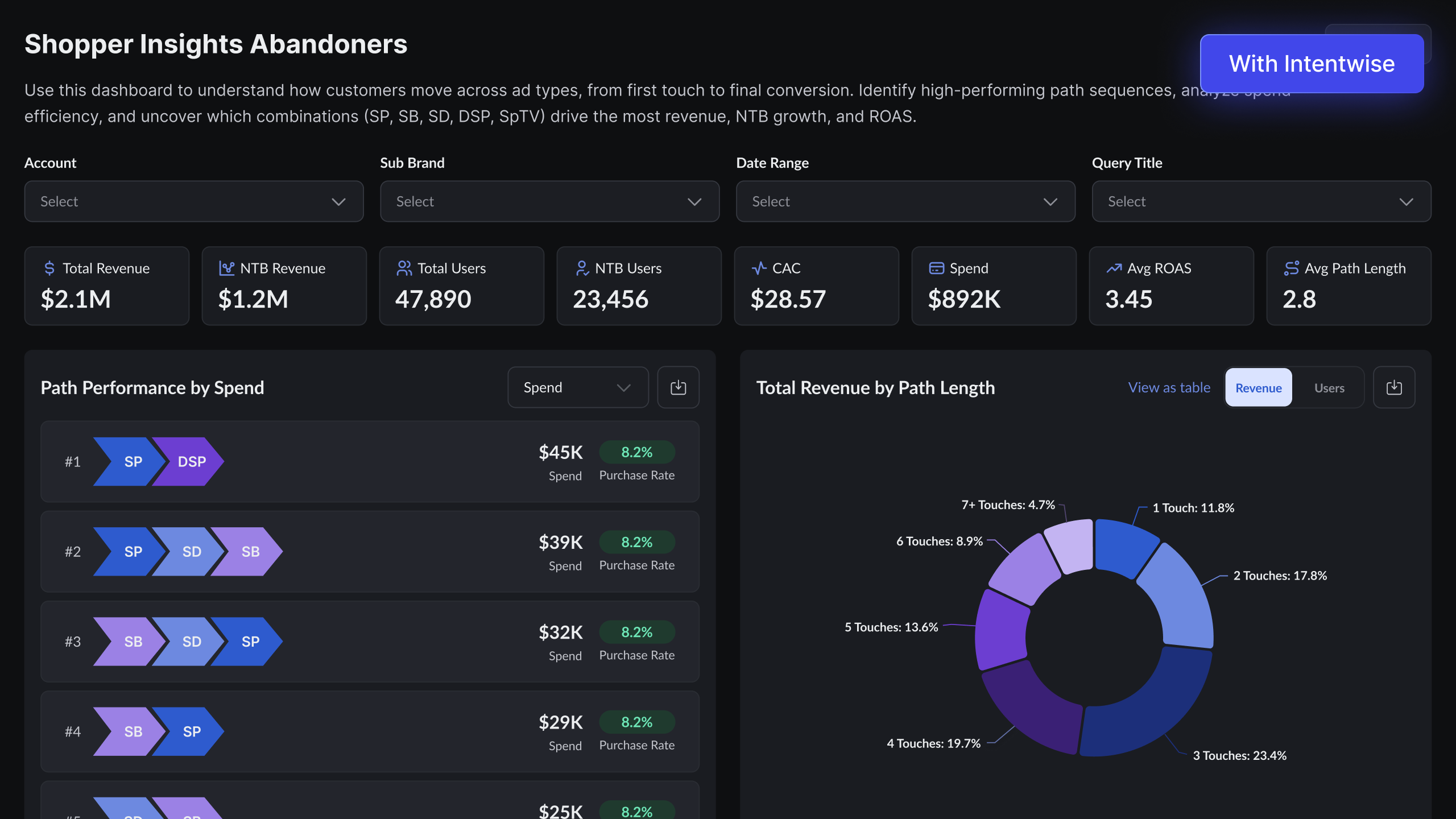Click the $39K Spend value
Image resolution: width=1456 pixels, height=819 pixels.
pos(561,542)
